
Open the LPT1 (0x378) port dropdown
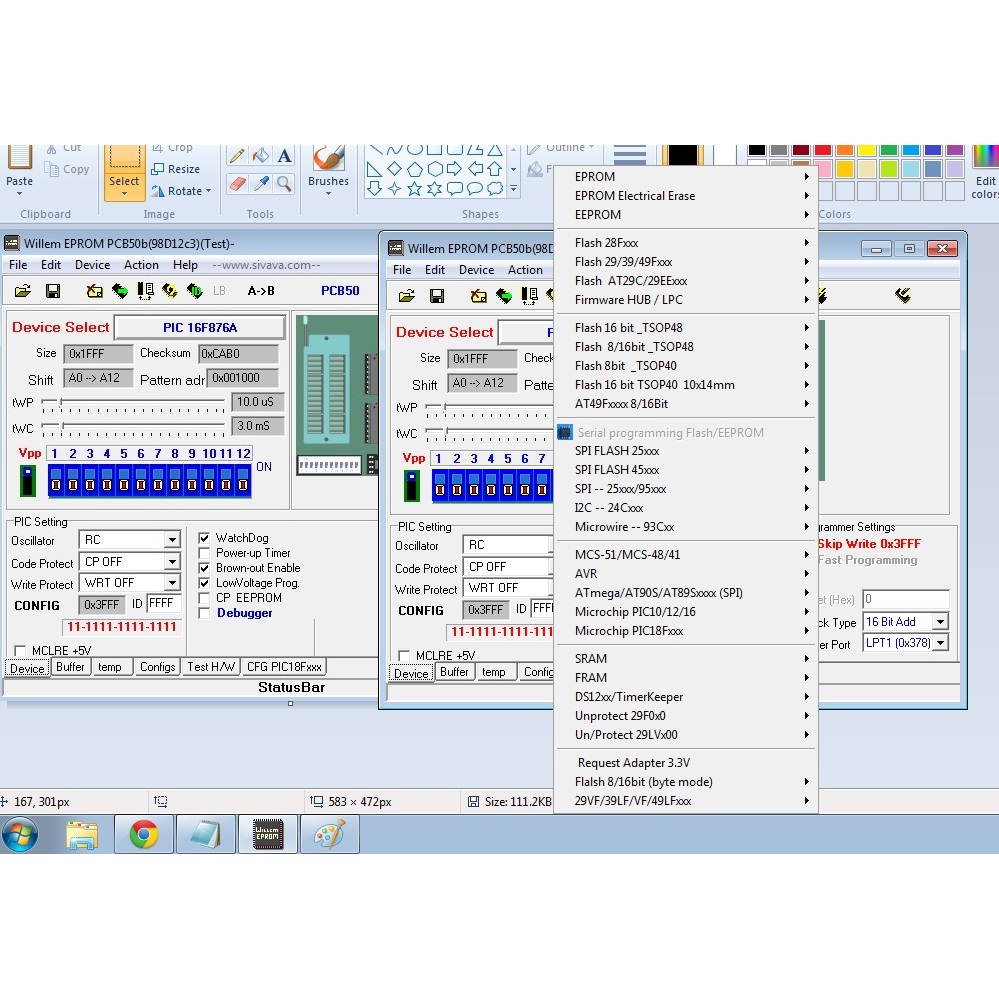[x=940, y=643]
